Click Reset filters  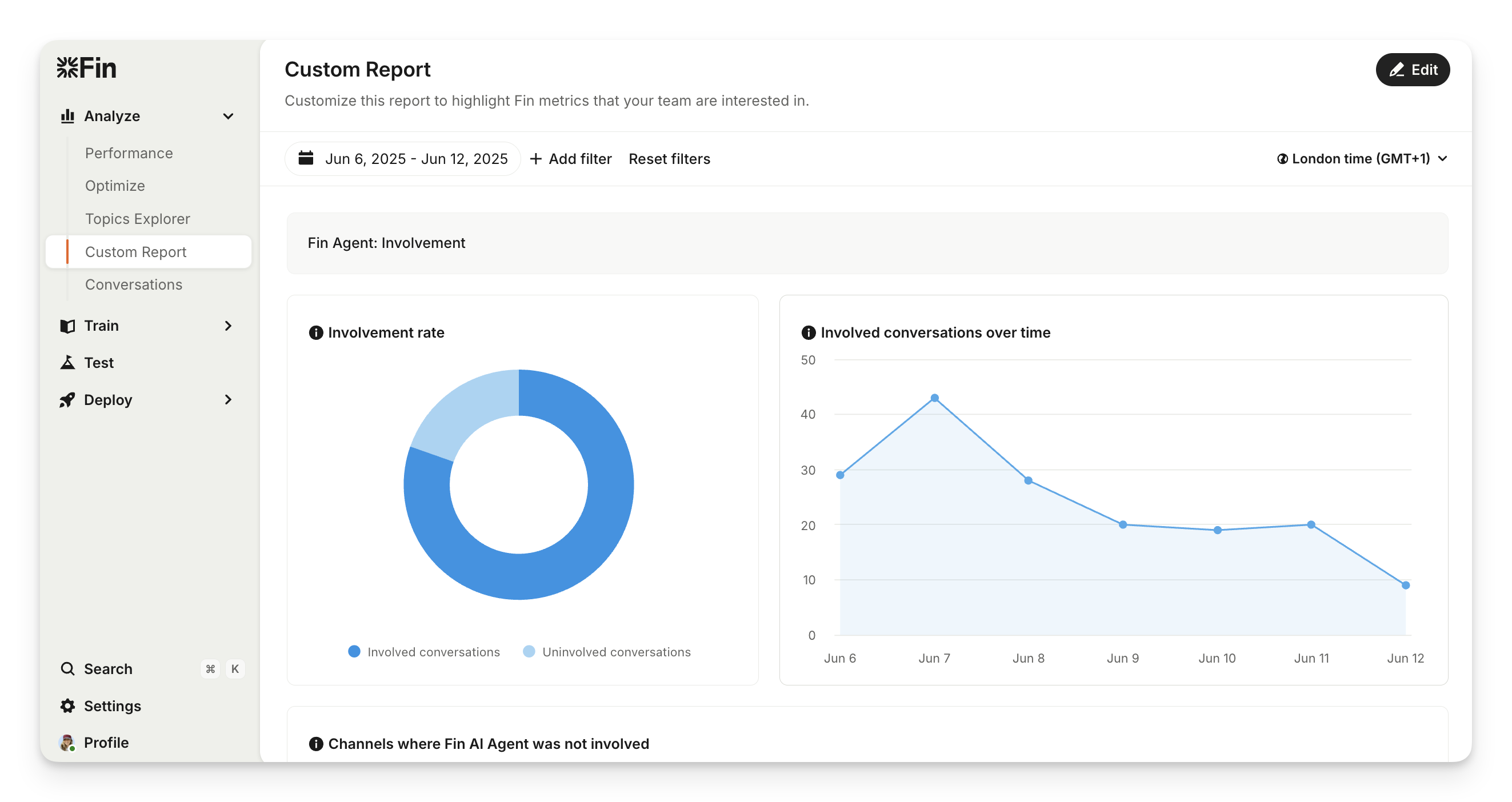(669, 159)
